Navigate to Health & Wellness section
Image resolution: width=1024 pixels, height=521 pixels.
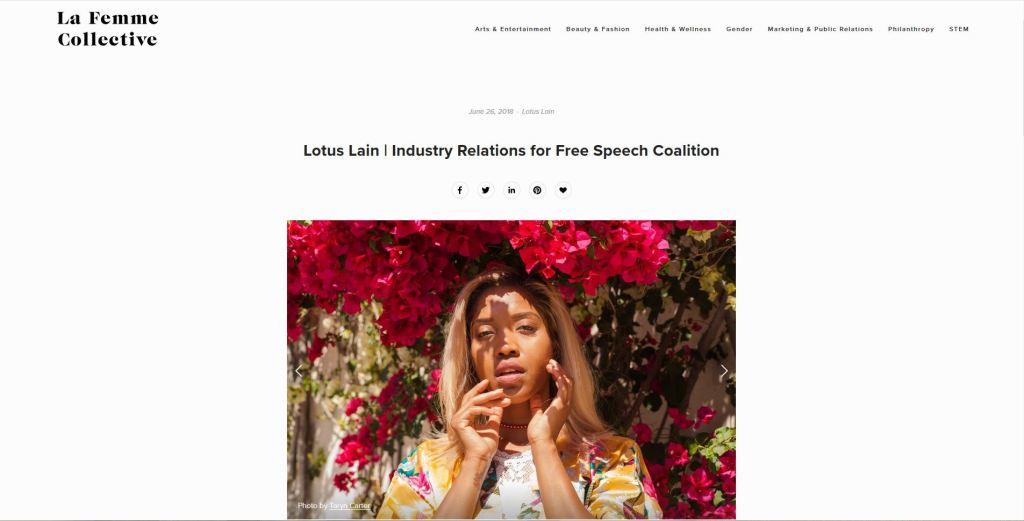click(678, 29)
